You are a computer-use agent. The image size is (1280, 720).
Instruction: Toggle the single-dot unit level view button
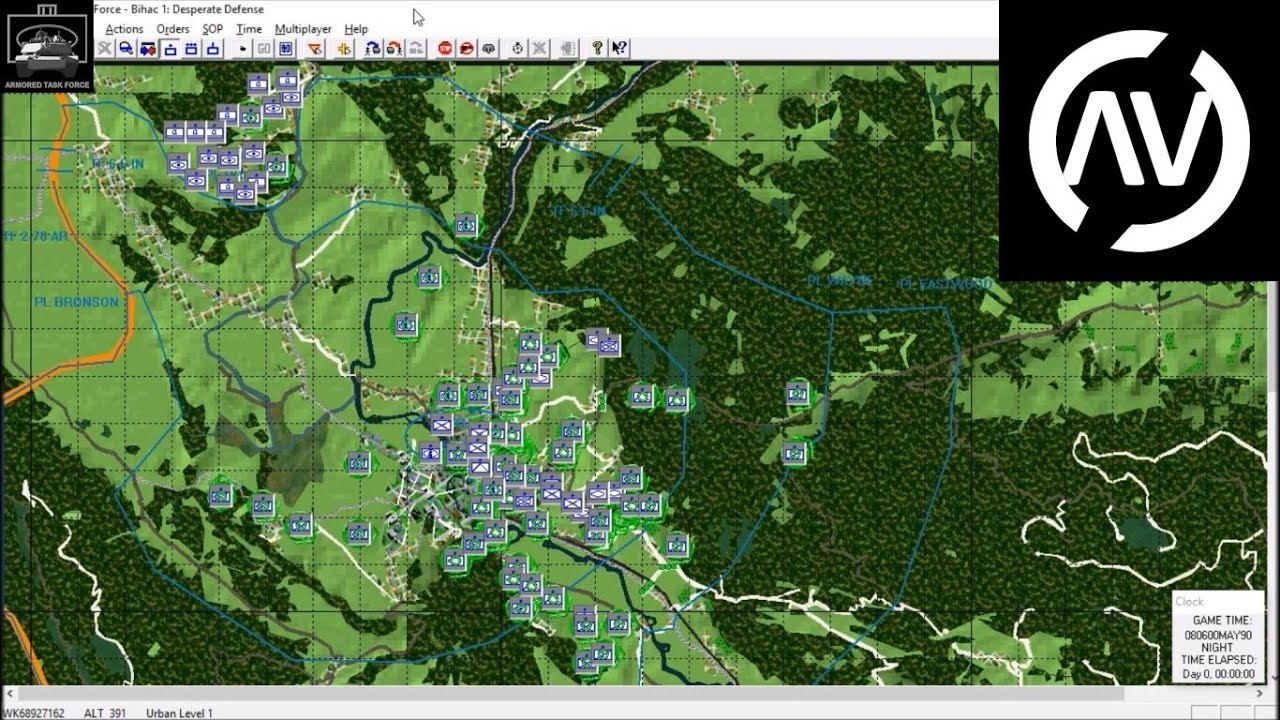(x=170, y=48)
